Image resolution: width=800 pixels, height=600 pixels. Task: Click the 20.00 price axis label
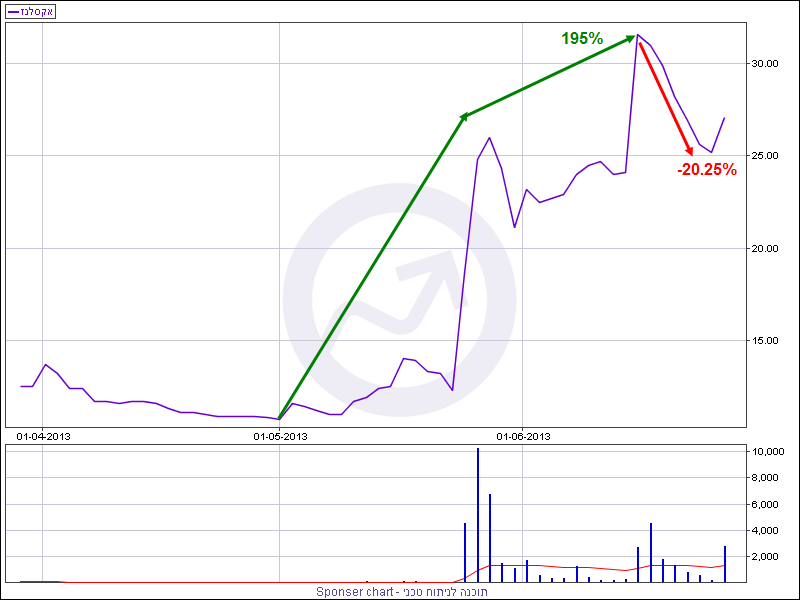click(765, 248)
